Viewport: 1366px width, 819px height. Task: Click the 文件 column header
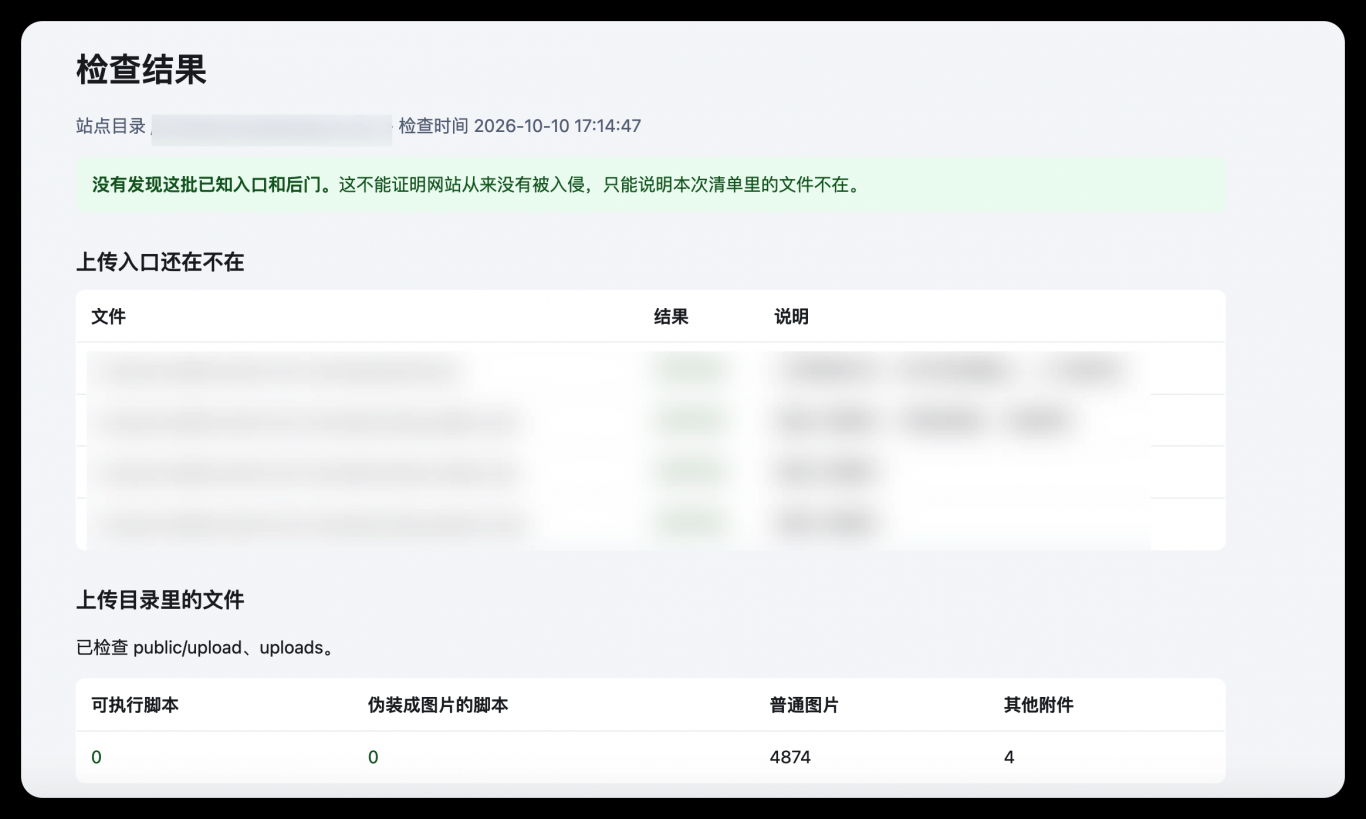108,317
